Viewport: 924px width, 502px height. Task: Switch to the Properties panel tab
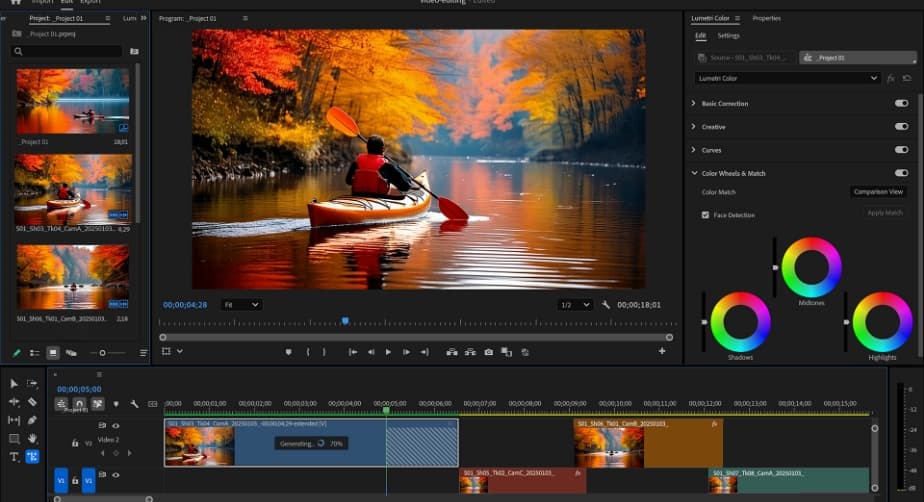point(766,18)
